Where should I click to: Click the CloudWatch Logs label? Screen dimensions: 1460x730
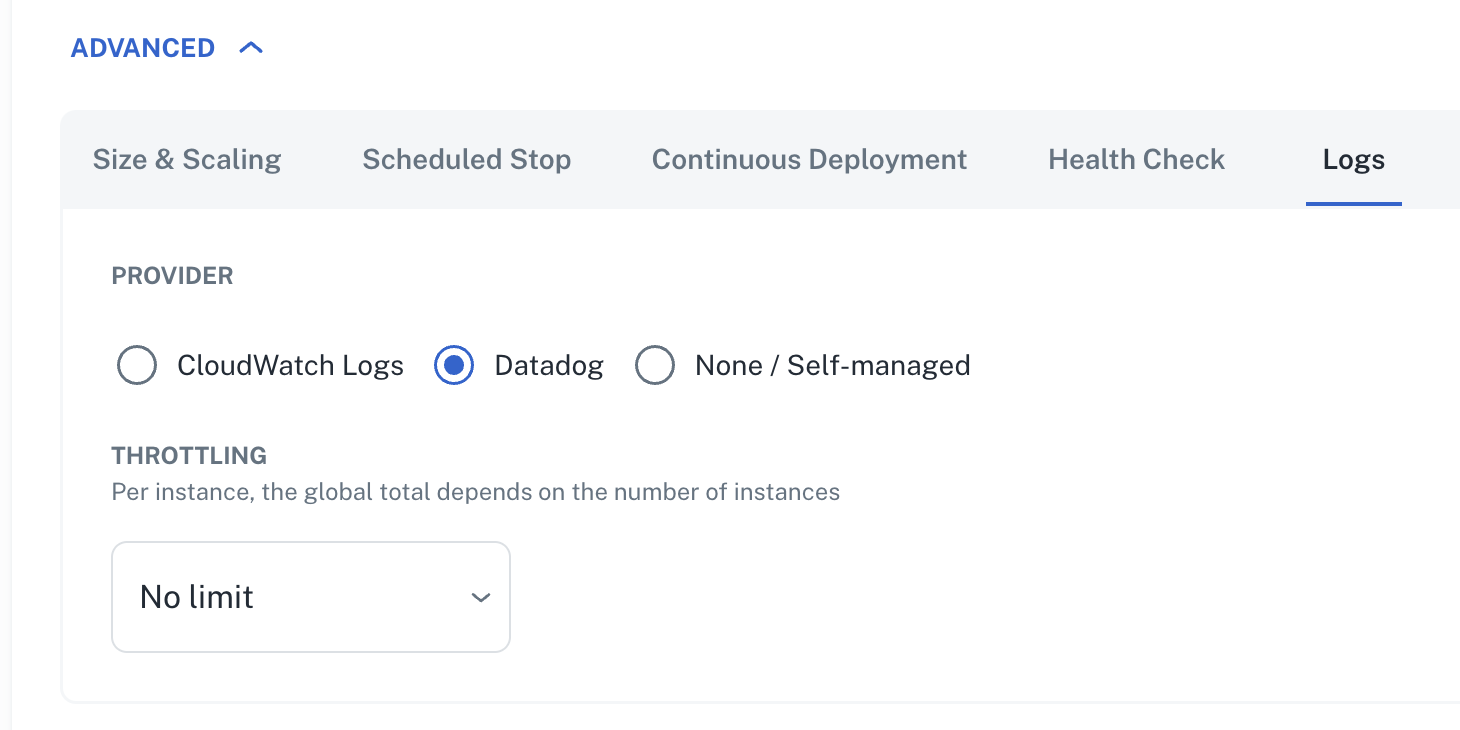[290, 365]
